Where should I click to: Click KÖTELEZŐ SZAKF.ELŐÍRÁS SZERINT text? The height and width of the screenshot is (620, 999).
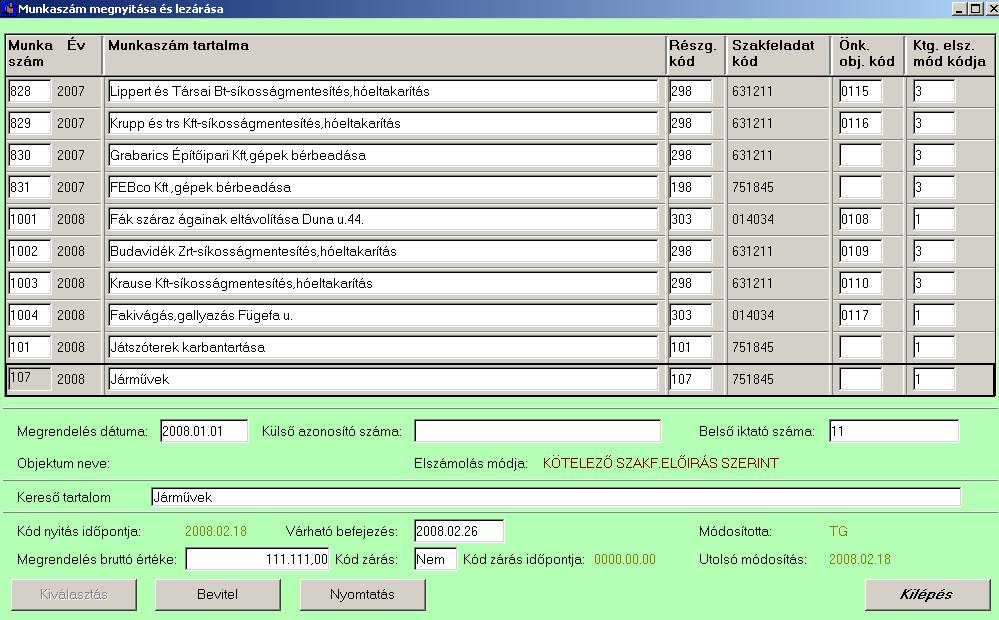pyautogui.click(x=661, y=463)
